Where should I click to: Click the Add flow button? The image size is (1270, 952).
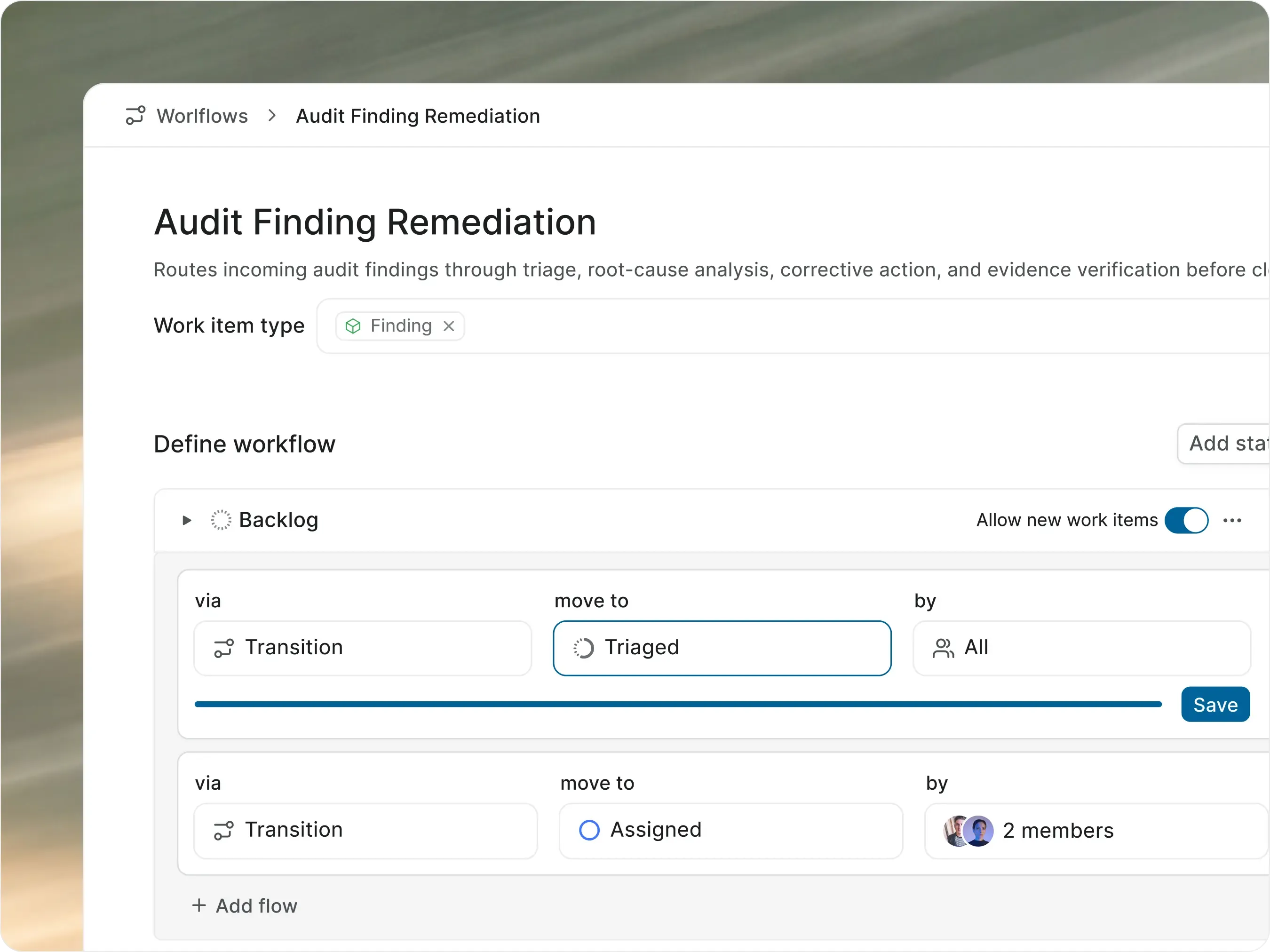click(245, 906)
